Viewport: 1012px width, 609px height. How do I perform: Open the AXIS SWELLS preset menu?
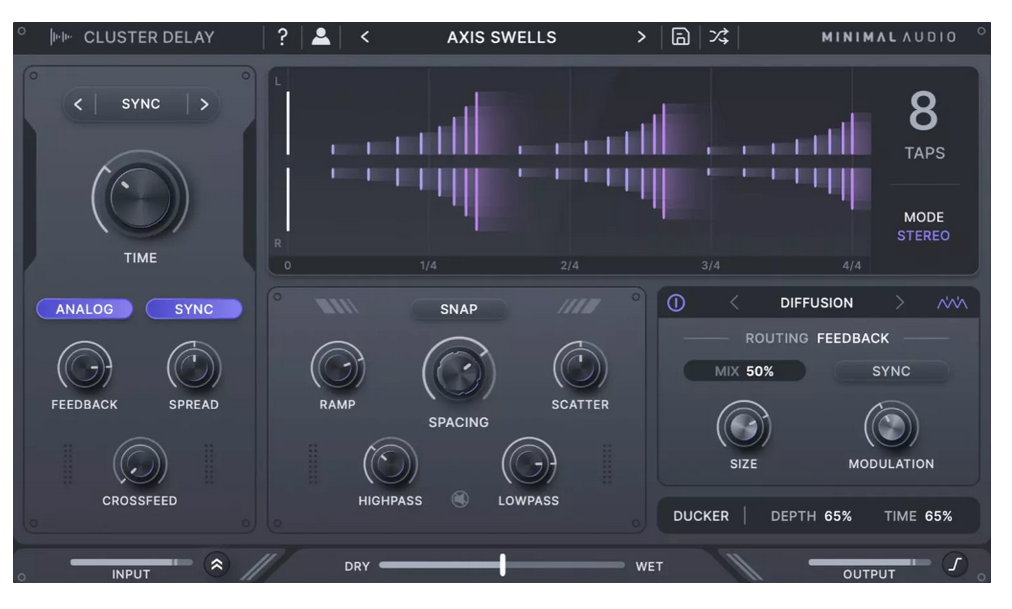tap(501, 37)
